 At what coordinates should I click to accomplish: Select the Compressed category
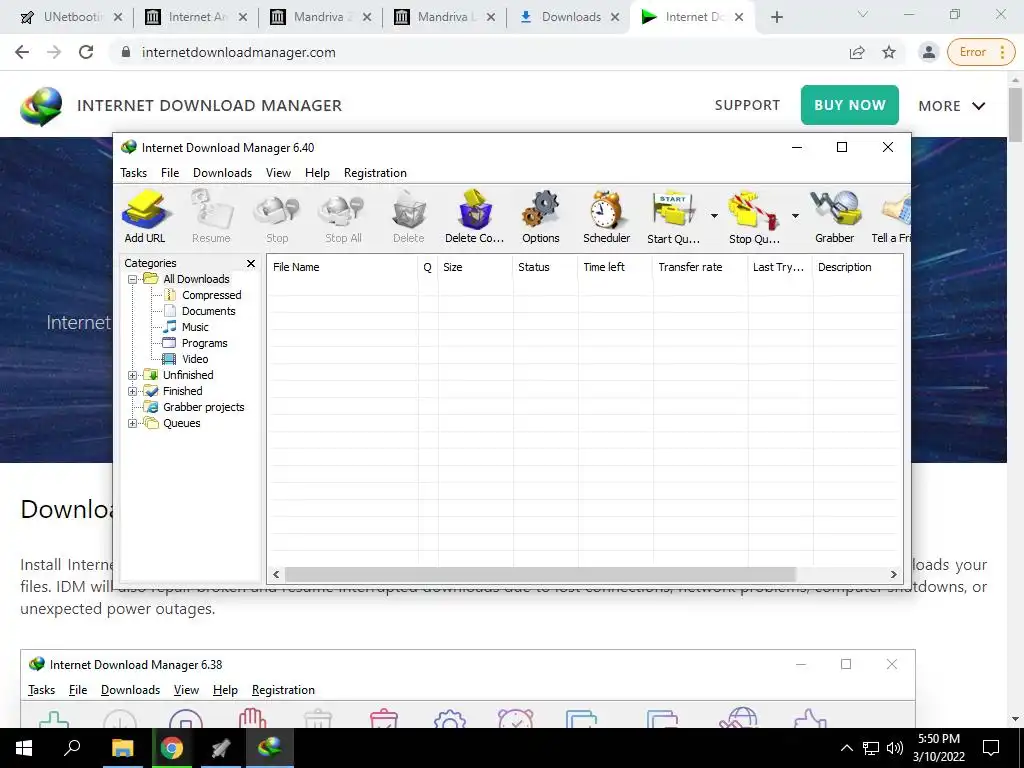point(212,295)
